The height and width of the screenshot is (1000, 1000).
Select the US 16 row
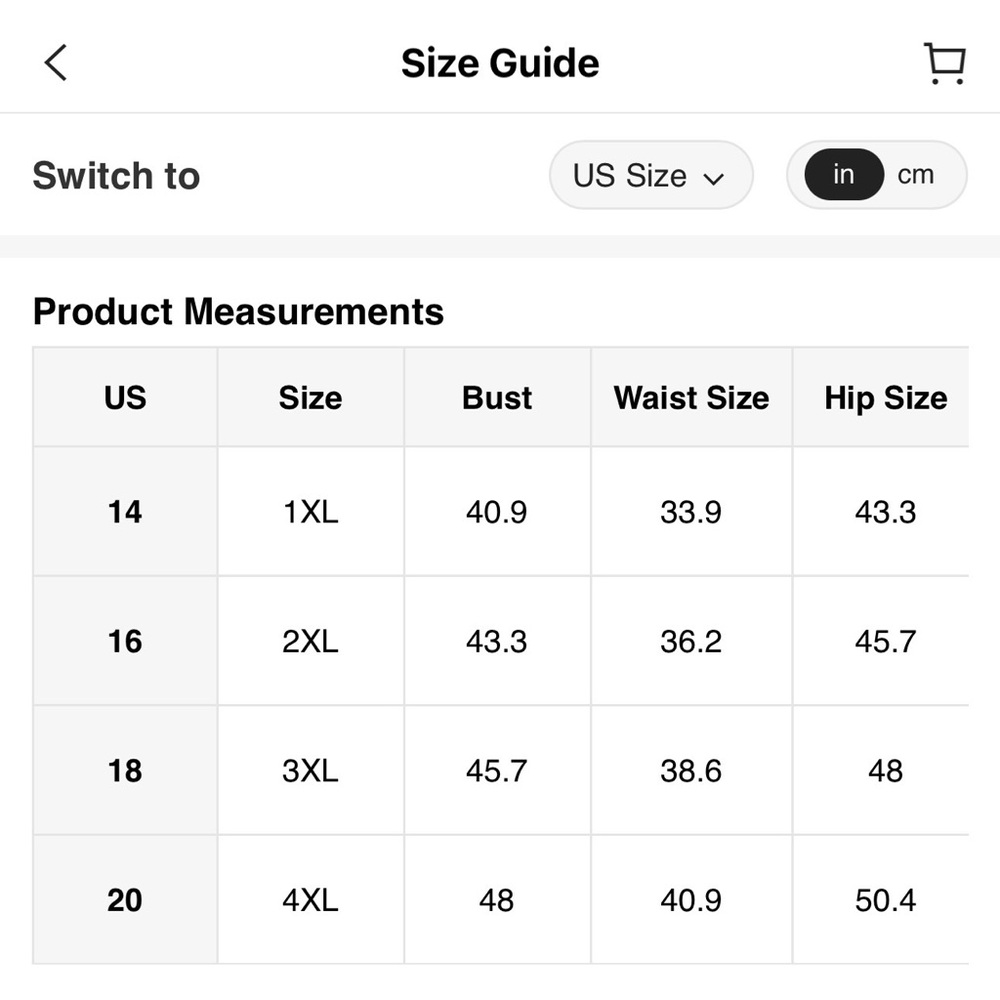point(125,641)
